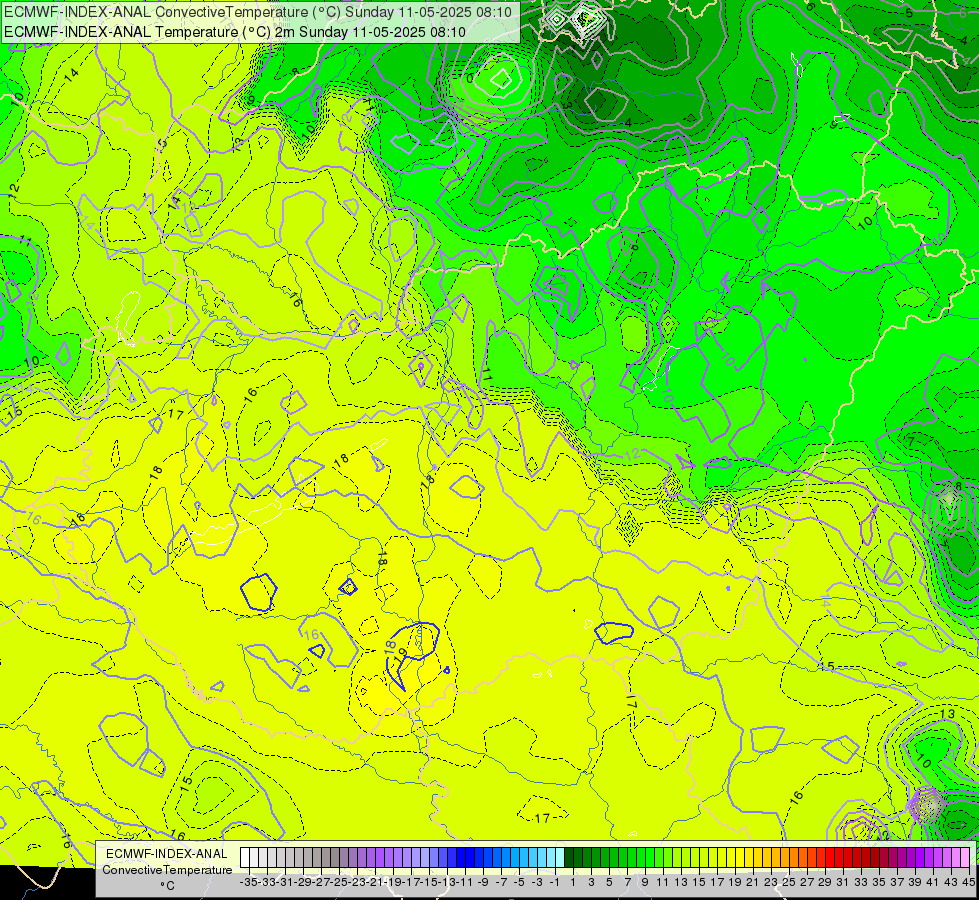979x900 pixels.
Task: Click the 45 value on the legend scale
Action: pos(968,883)
